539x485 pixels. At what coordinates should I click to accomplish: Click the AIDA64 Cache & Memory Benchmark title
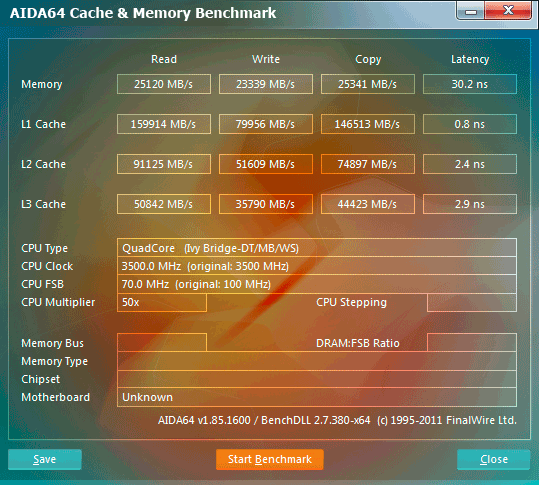click(x=143, y=13)
